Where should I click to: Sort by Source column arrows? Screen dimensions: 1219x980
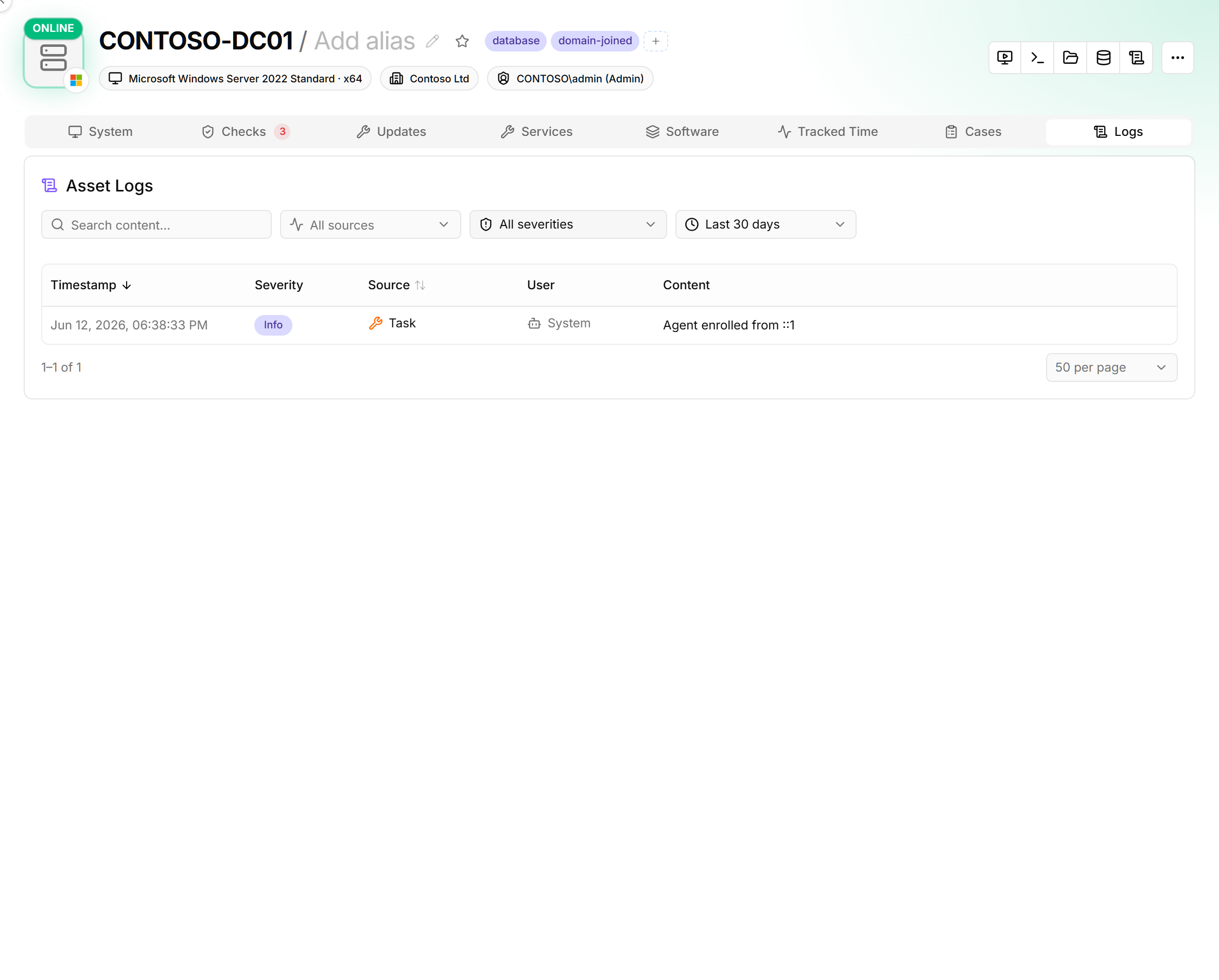coord(420,286)
